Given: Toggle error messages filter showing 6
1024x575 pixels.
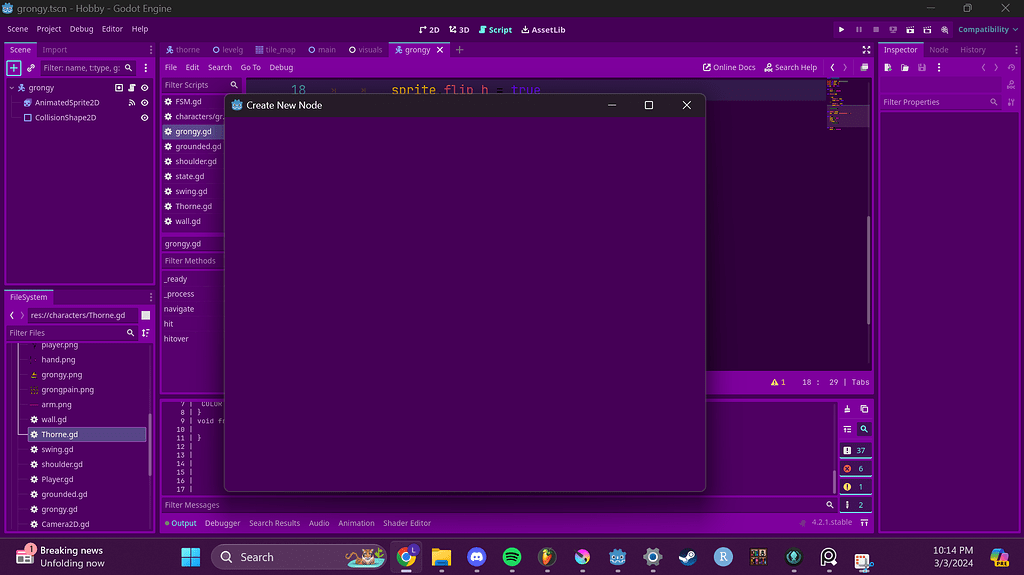Looking at the screenshot, I should [x=856, y=468].
